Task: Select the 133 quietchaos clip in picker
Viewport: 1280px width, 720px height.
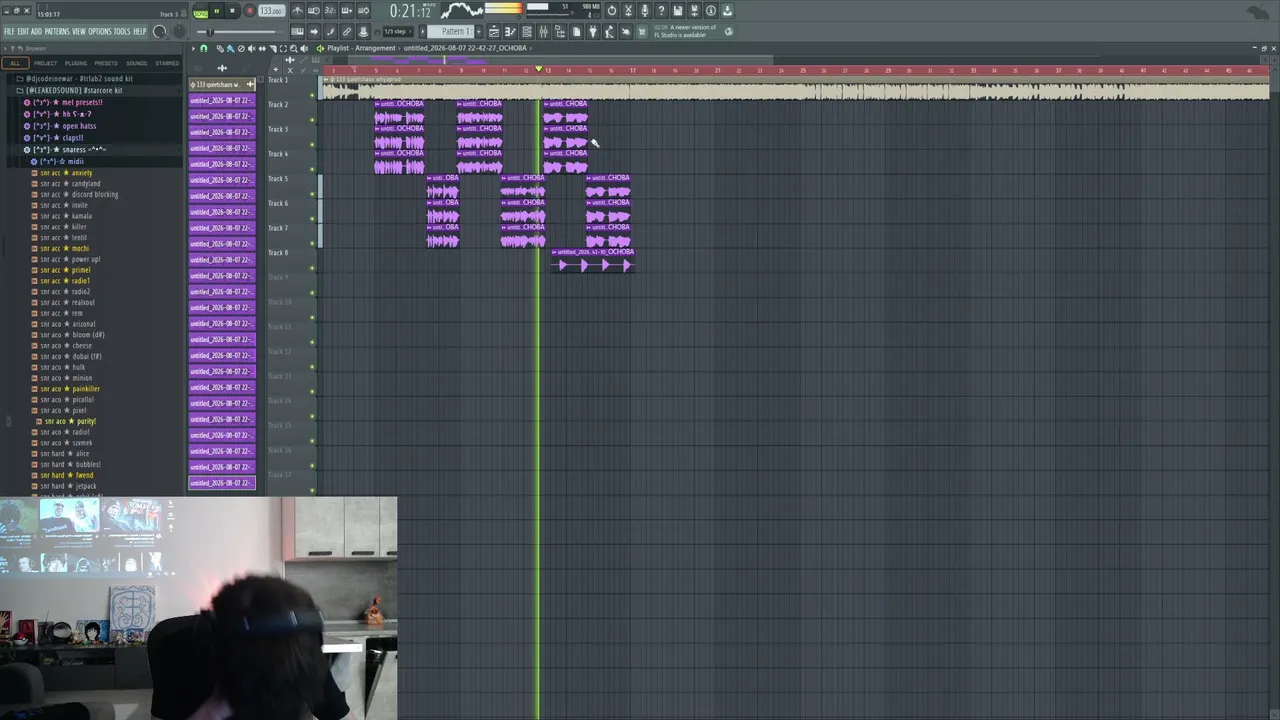Action: coord(222,85)
